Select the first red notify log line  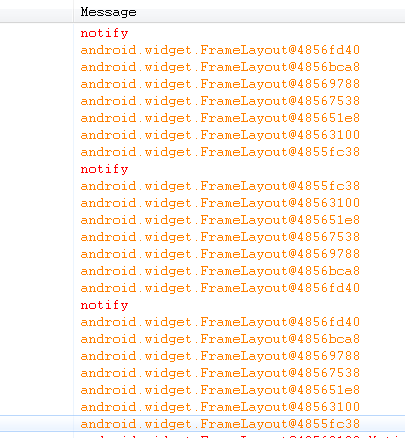tap(104, 33)
